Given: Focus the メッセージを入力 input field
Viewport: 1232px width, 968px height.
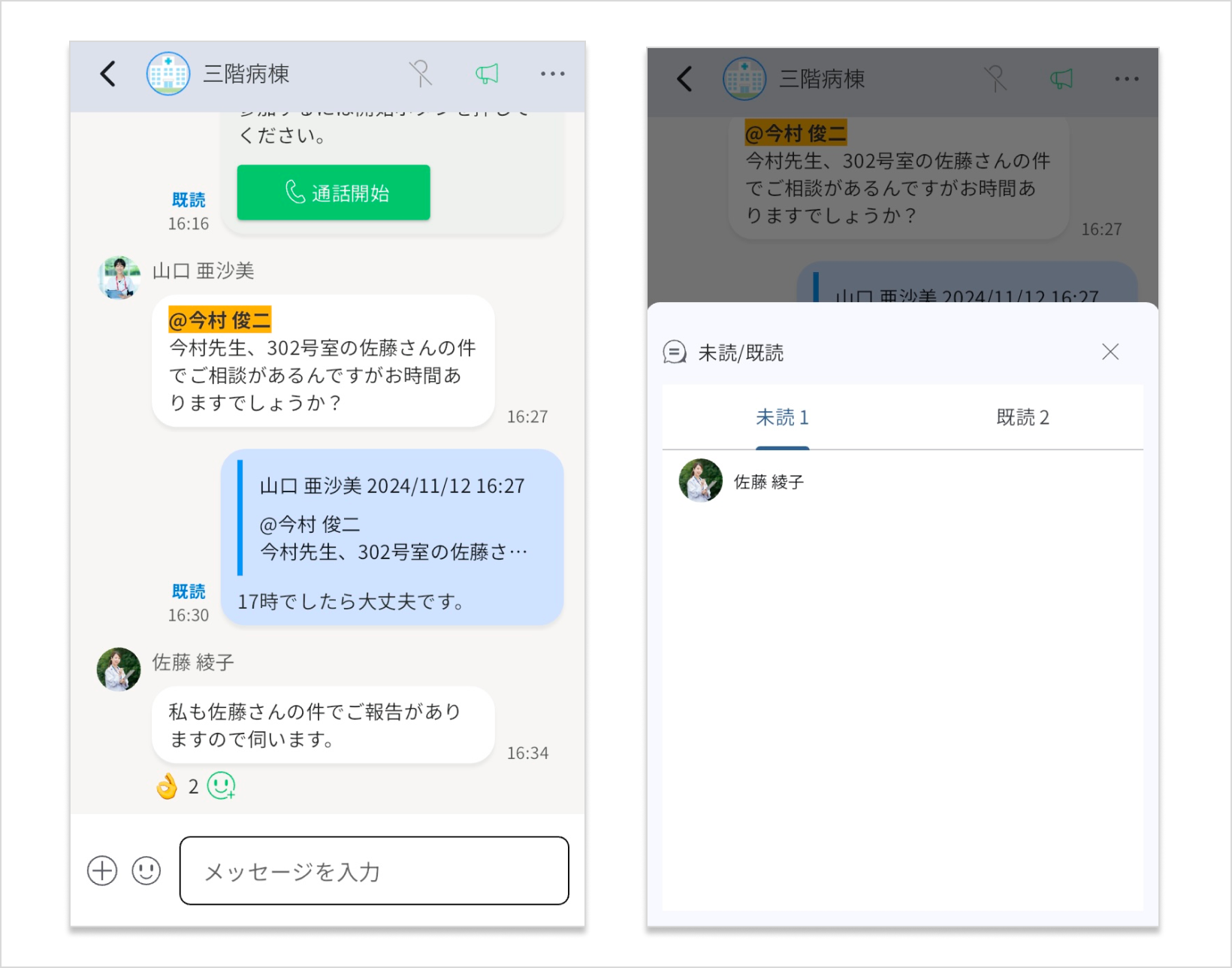Looking at the screenshot, I should (374, 871).
